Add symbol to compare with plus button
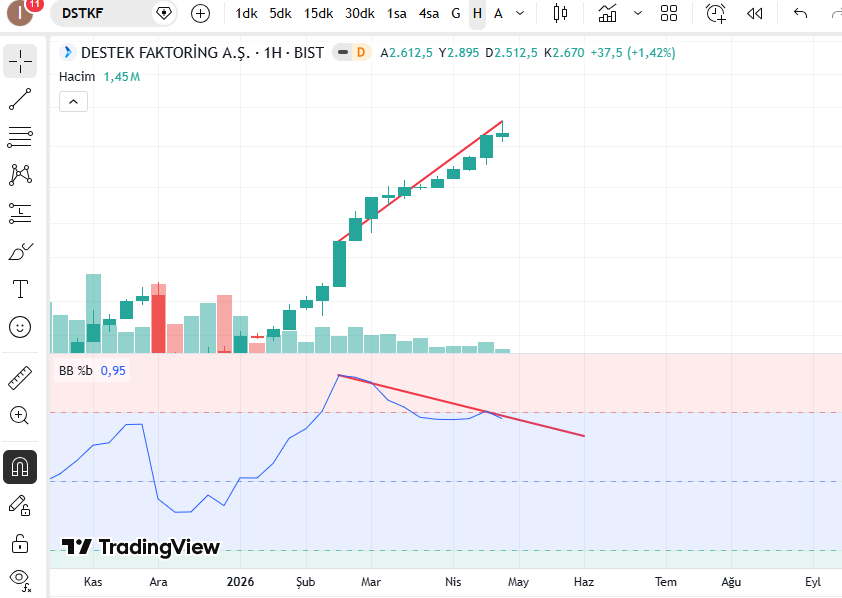Image resolution: width=842 pixels, height=598 pixels. [x=200, y=13]
